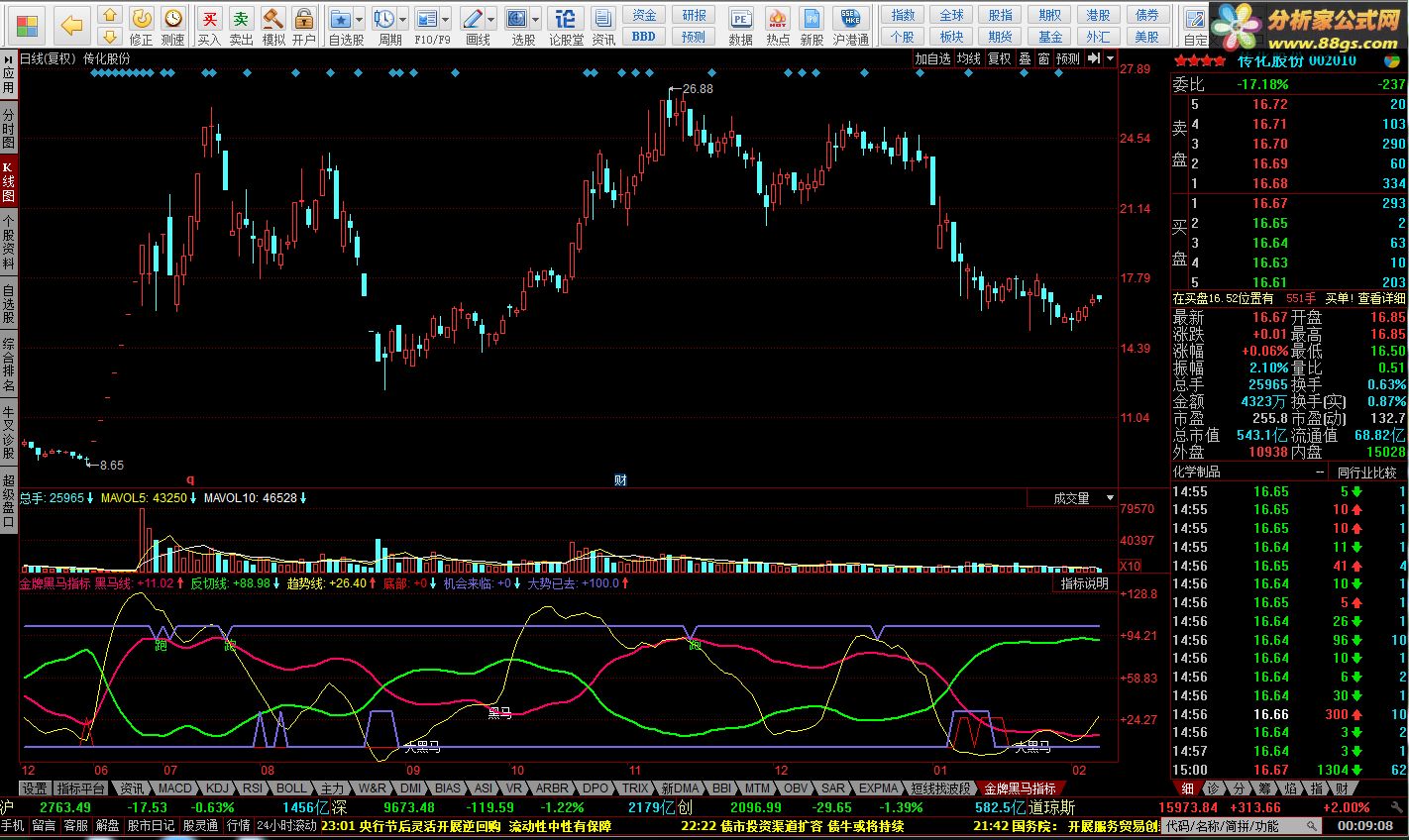This screenshot has width=1409, height=840.
Task: Click the skip-to-end arrow in chart header
Action: 1094,58
